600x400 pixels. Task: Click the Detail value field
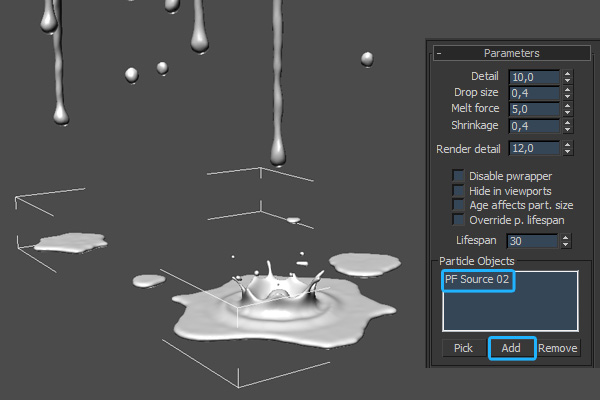(x=533, y=77)
